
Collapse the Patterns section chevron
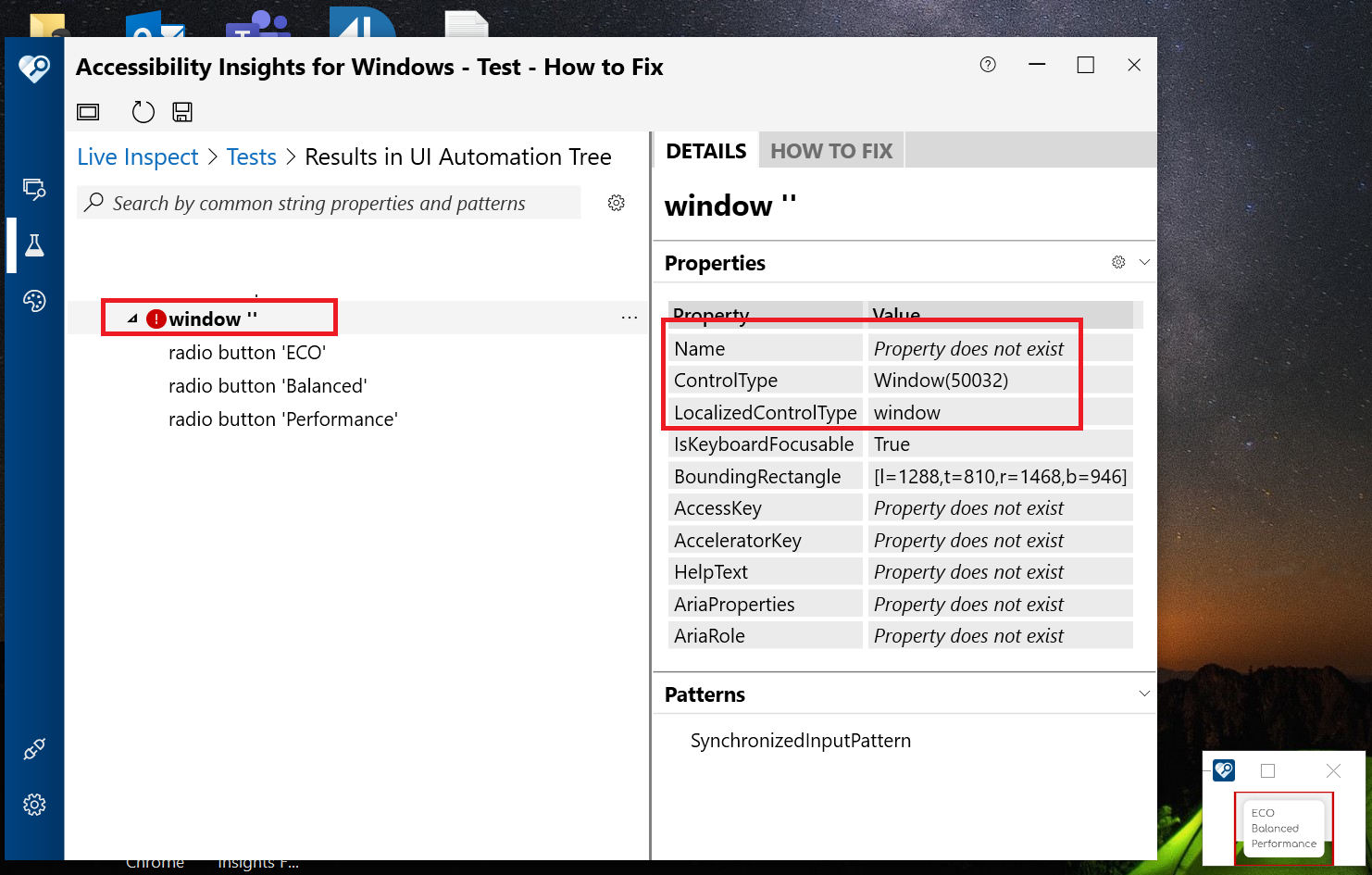tap(1145, 693)
